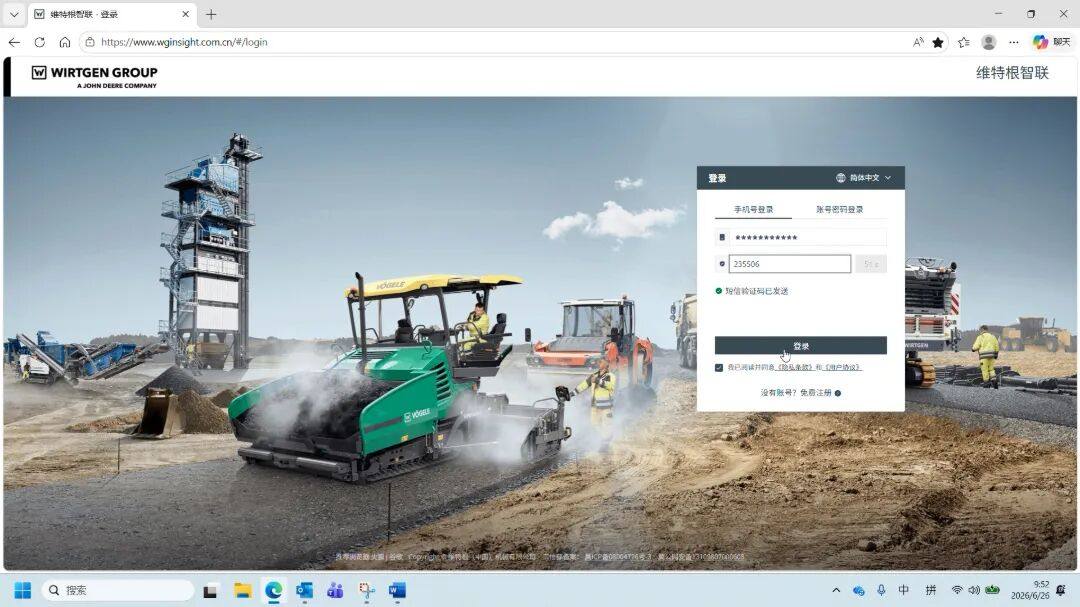Open the read aloud option
The width and height of the screenshot is (1080, 607).
[x=918, y=42]
